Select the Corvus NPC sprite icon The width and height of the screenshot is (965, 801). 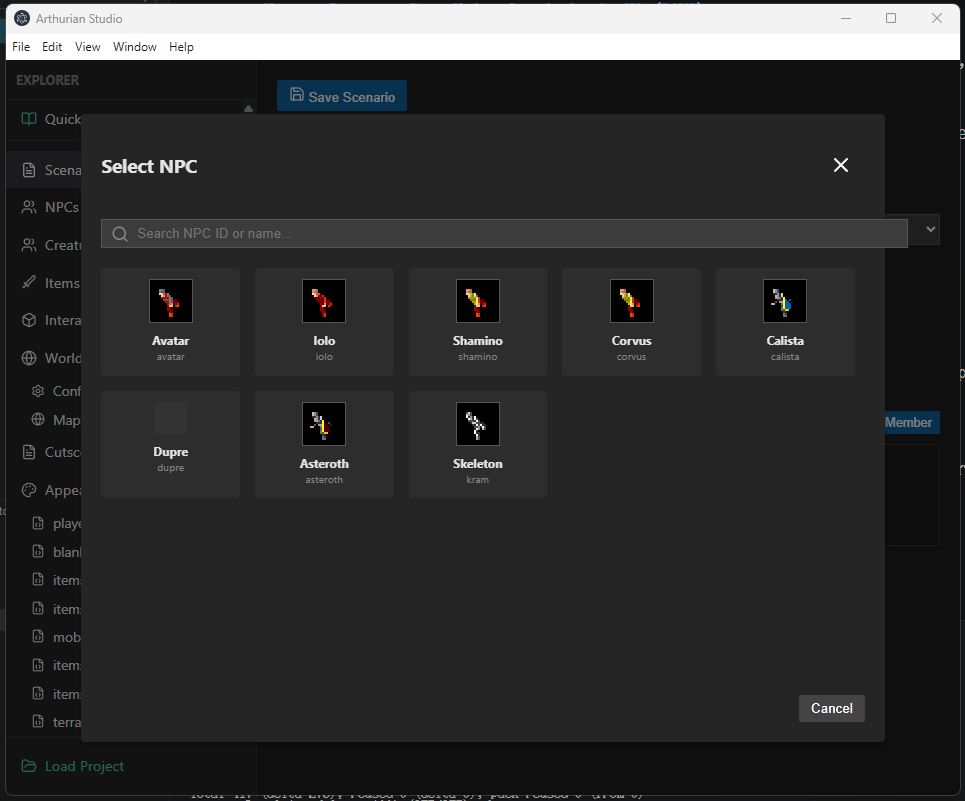click(x=631, y=301)
